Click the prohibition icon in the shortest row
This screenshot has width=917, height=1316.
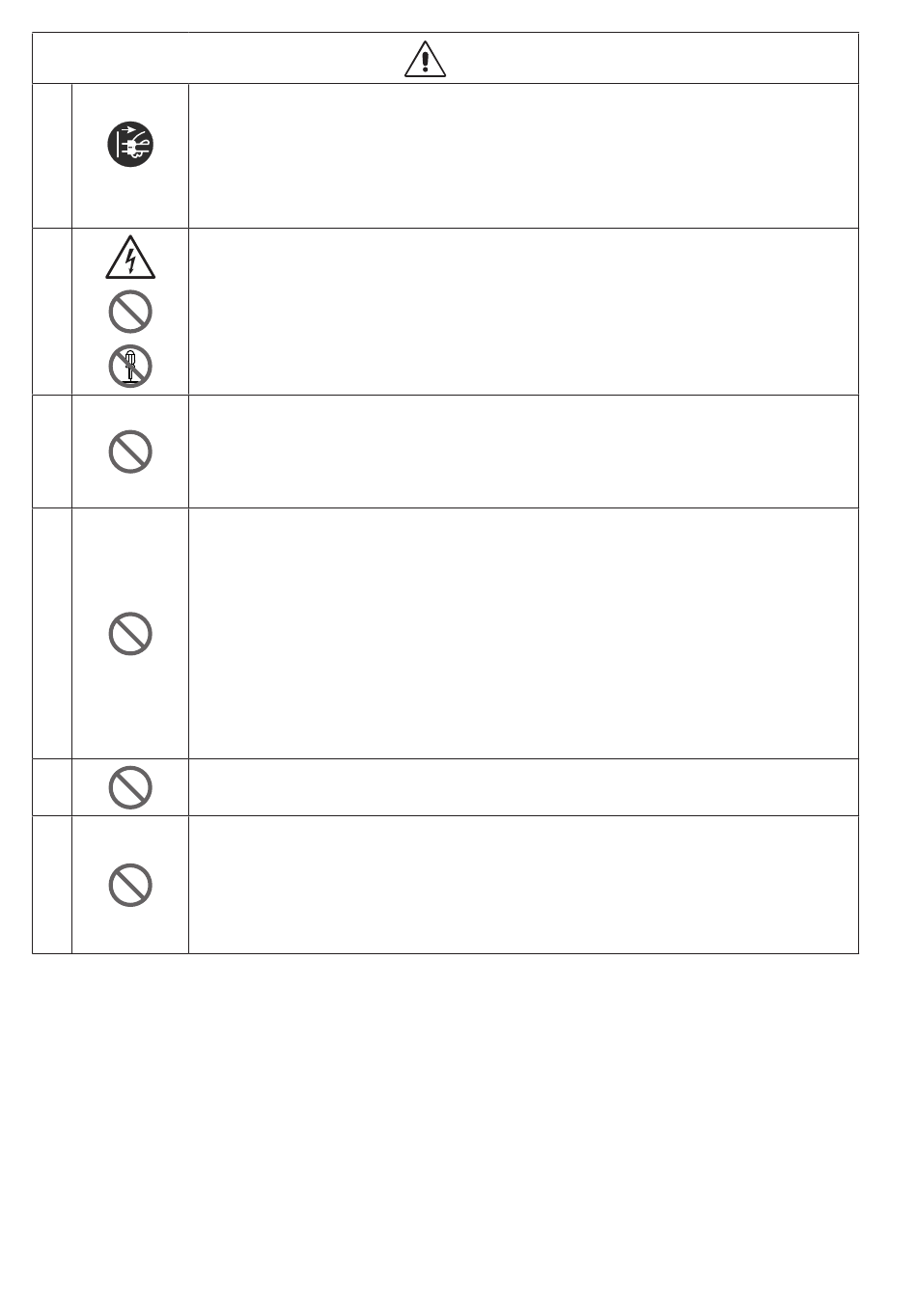(130, 787)
